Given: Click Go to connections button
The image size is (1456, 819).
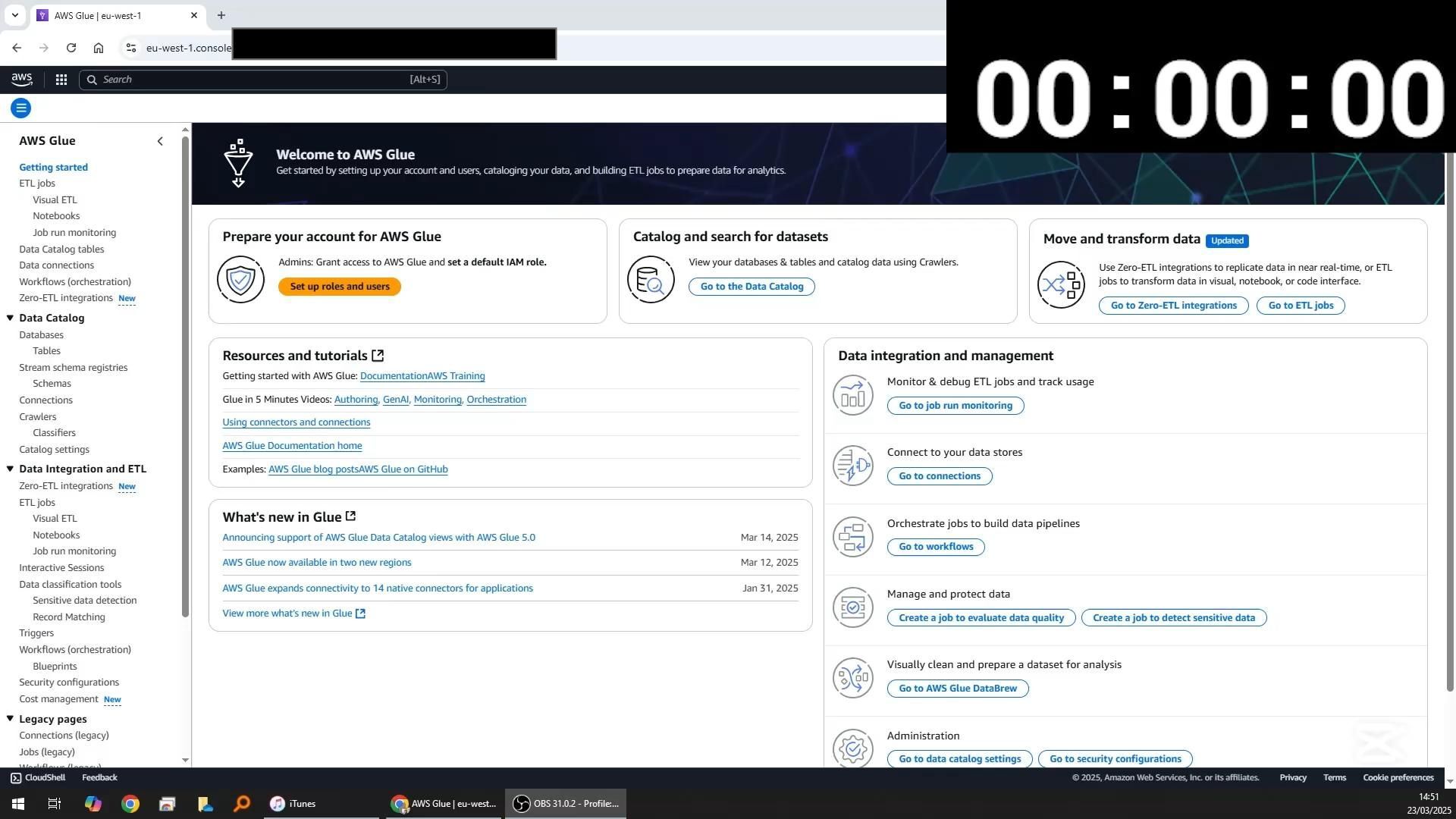Looking at the screenshot, I should coord(940,476).
